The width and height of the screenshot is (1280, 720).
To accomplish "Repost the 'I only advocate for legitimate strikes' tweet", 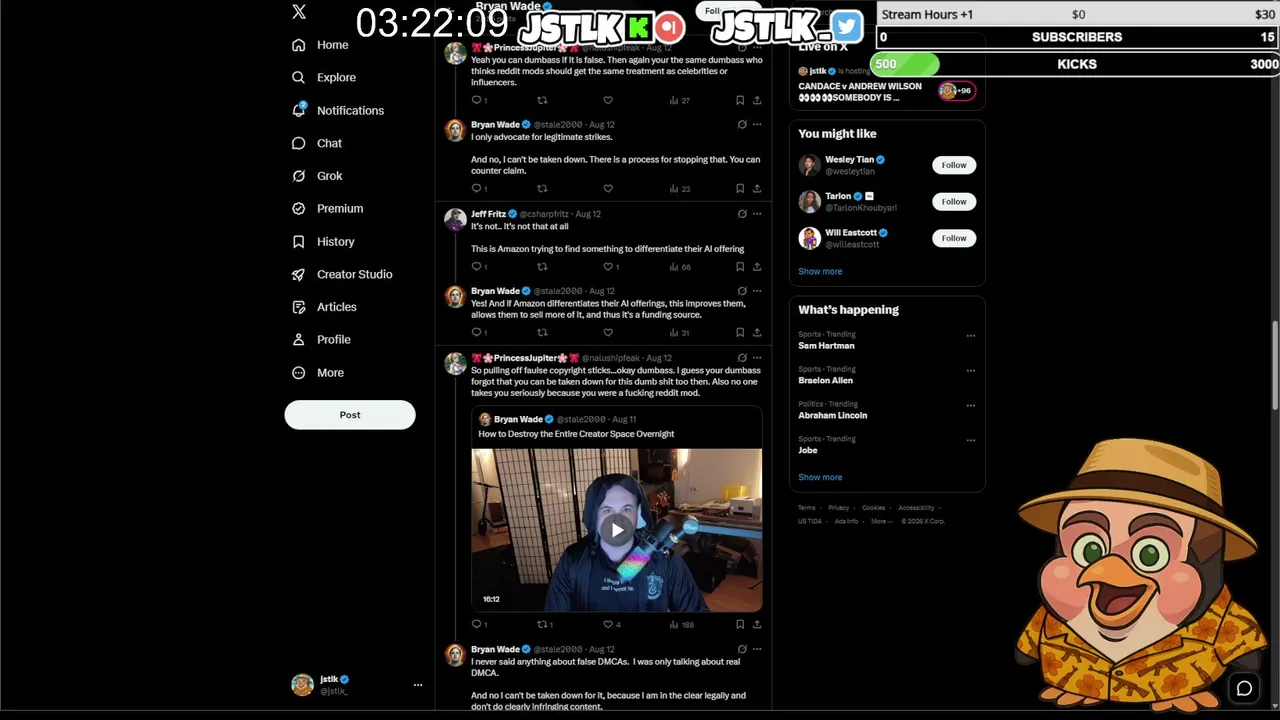I will click(542, 188).
